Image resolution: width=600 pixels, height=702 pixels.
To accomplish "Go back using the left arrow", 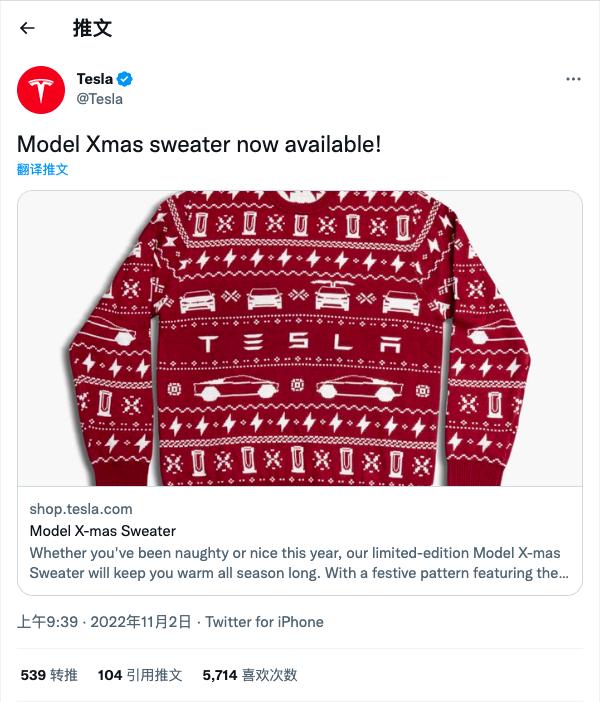I will click(27, 28).
